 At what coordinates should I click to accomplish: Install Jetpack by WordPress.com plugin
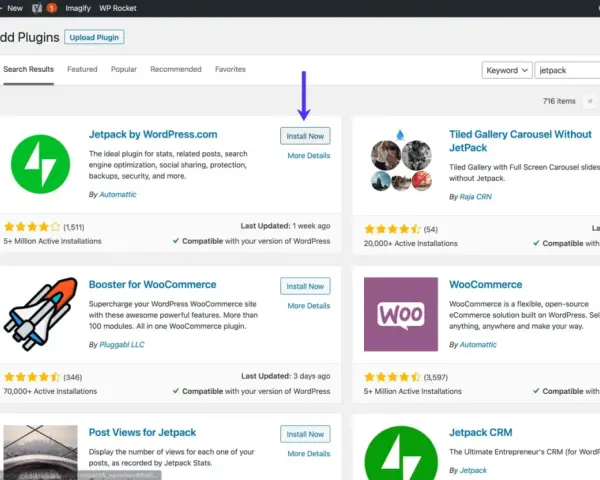point(305,136)
